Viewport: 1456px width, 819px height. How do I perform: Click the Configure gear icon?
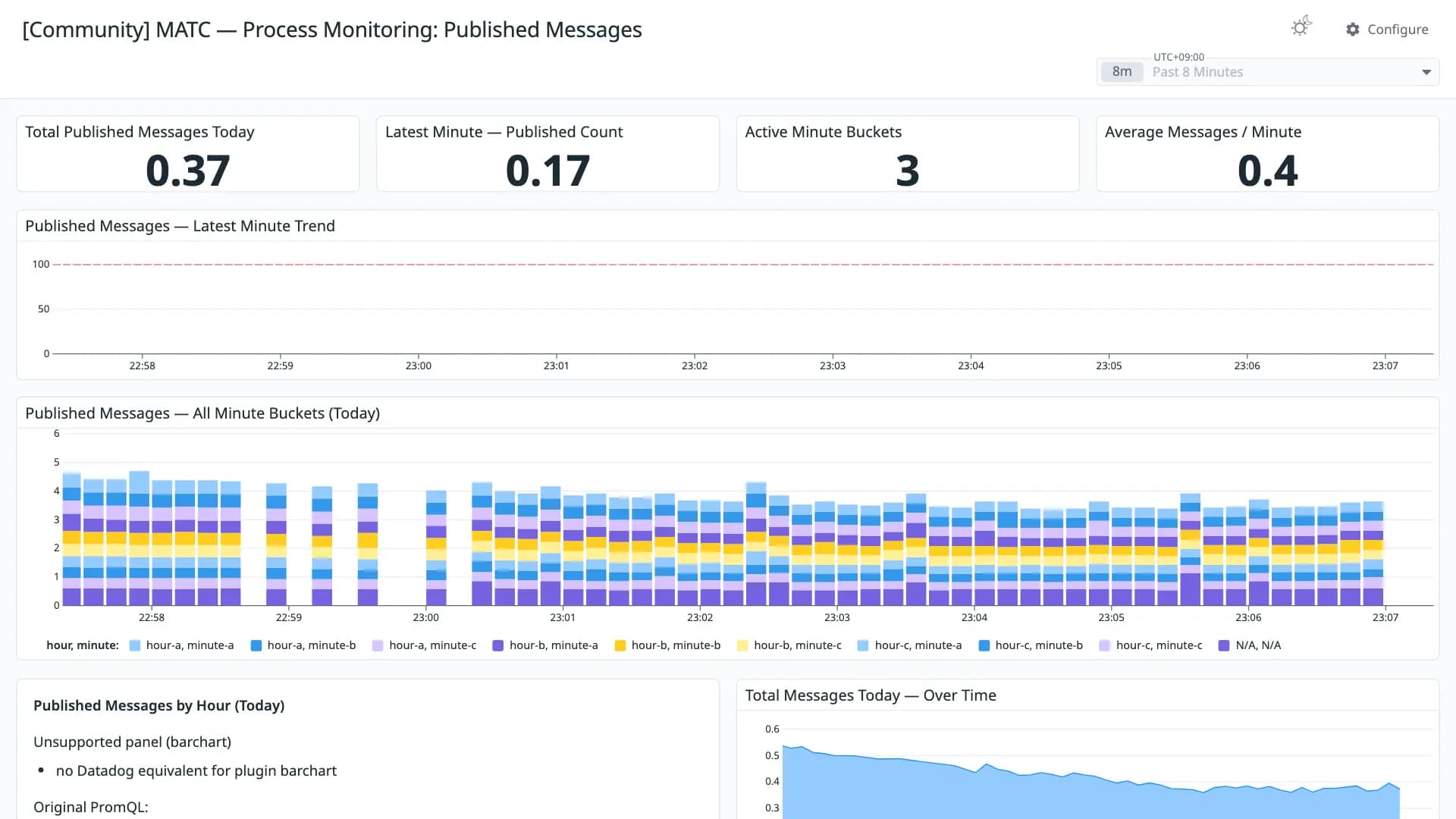[1353, 30]
